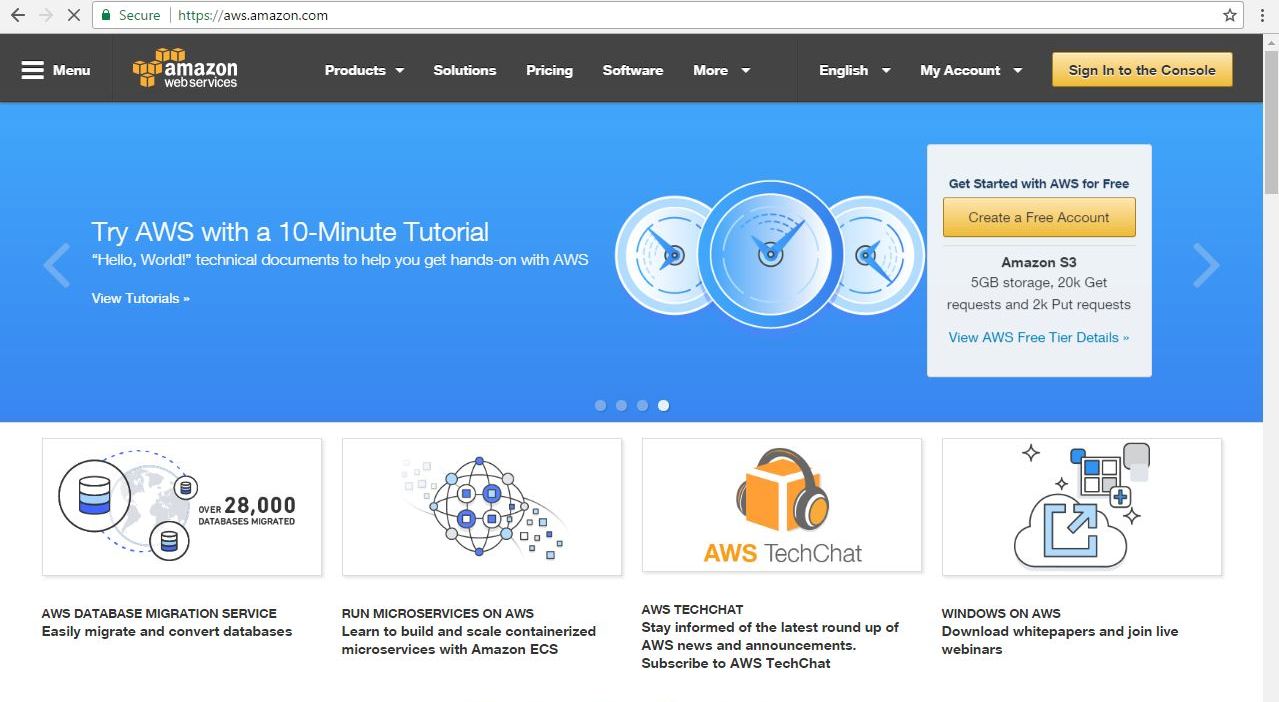This screenshot has height=702, width=1279.
Task: Open the Windows on AWS cloud thumbnail
Action: tap(1082, 507)
